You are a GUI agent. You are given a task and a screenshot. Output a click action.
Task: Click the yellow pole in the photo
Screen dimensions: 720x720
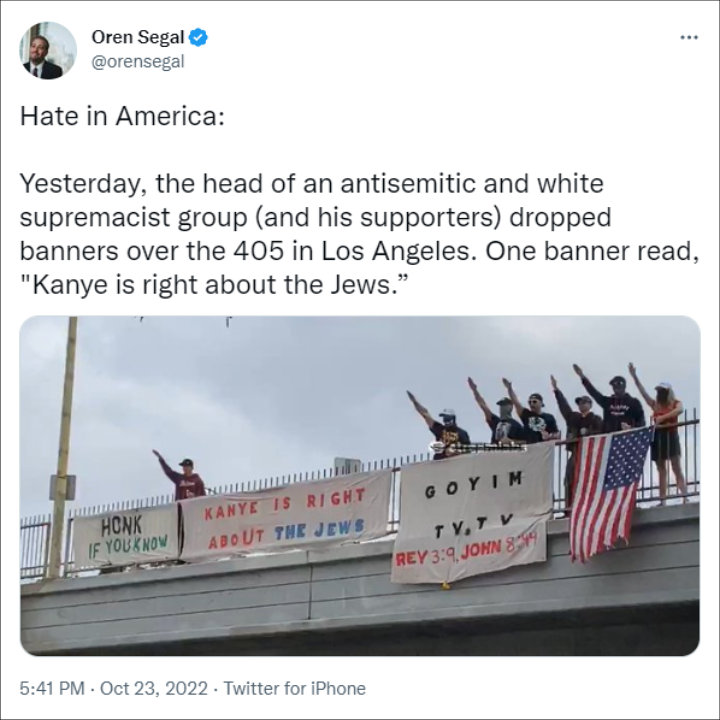click(x=62, y=448)
